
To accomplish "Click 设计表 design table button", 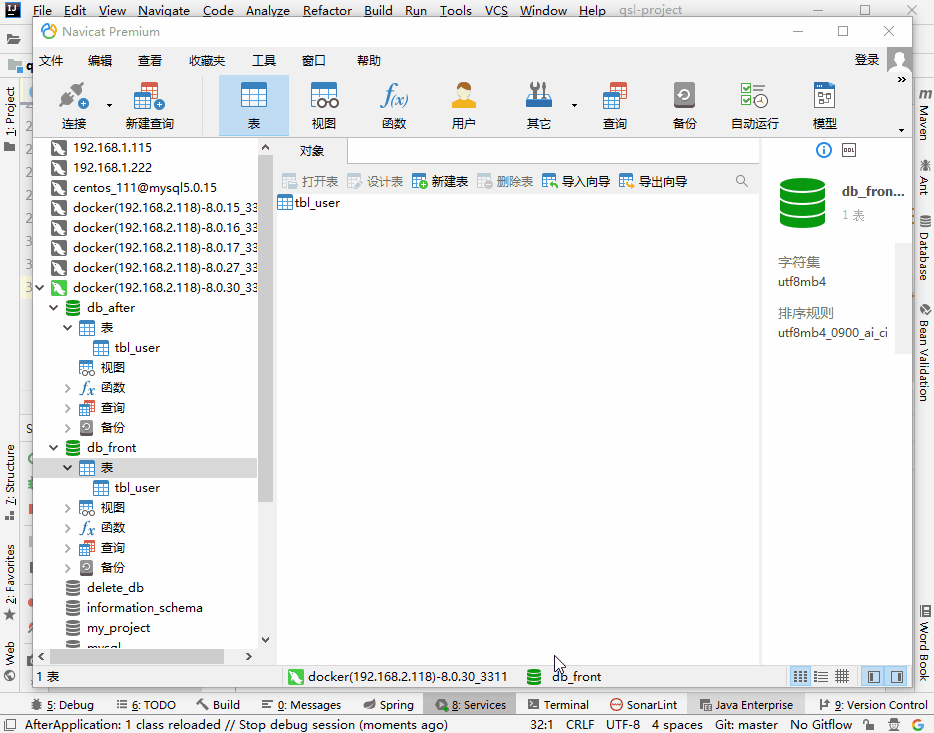I will (x=375, y=181).
